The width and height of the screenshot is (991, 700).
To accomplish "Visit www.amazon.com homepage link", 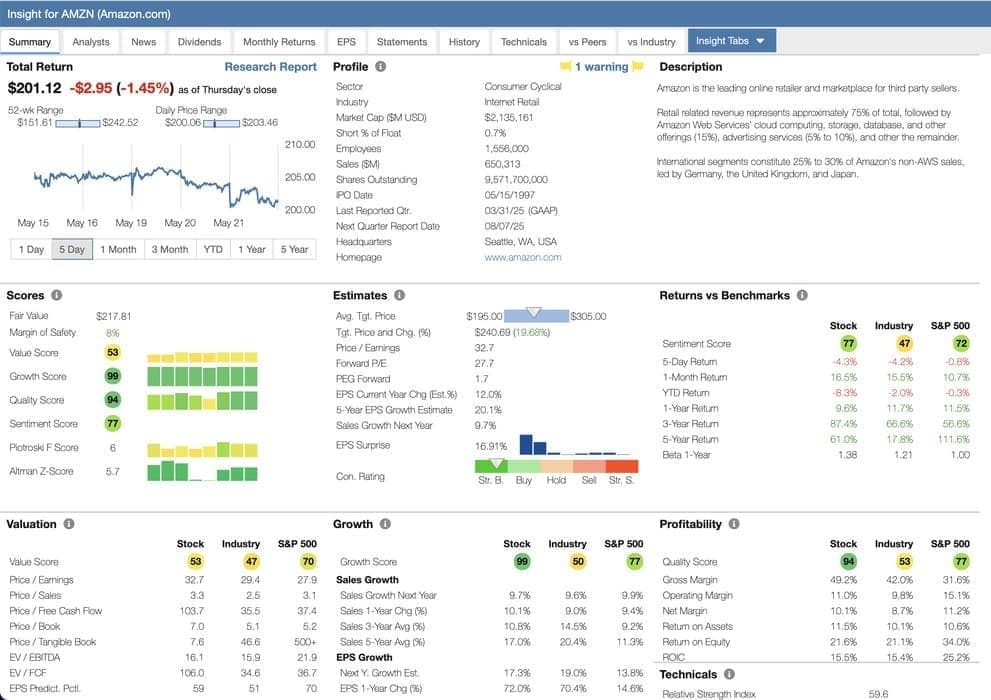I will (523, 257).
